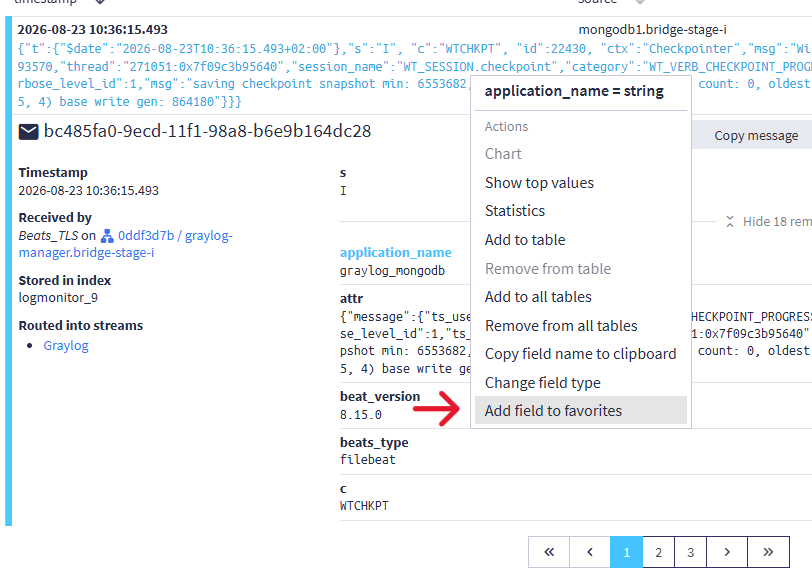Viewport: 812px width, 573px height.
Task: Select Remove from all tables
Action: tap(561, 326)
